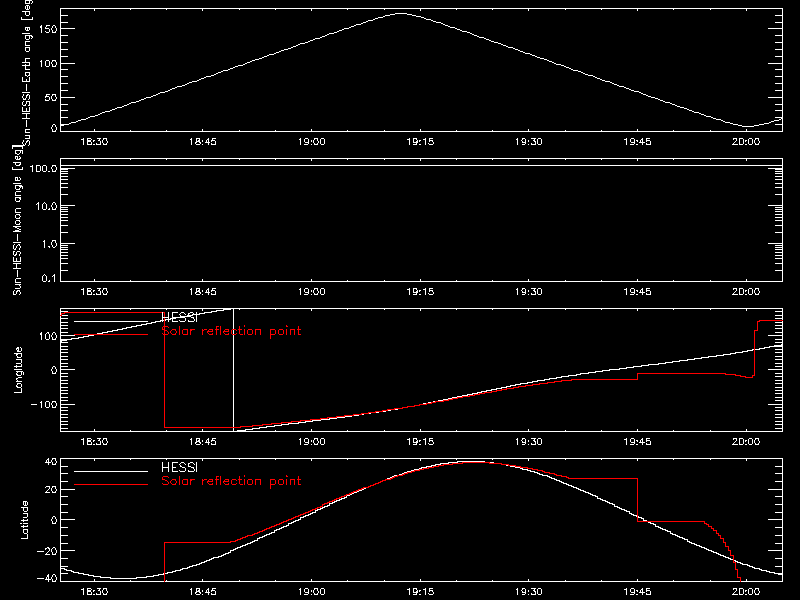
Task: Click 20:00 time label under Moon angle plot
Action: [746, 291]
